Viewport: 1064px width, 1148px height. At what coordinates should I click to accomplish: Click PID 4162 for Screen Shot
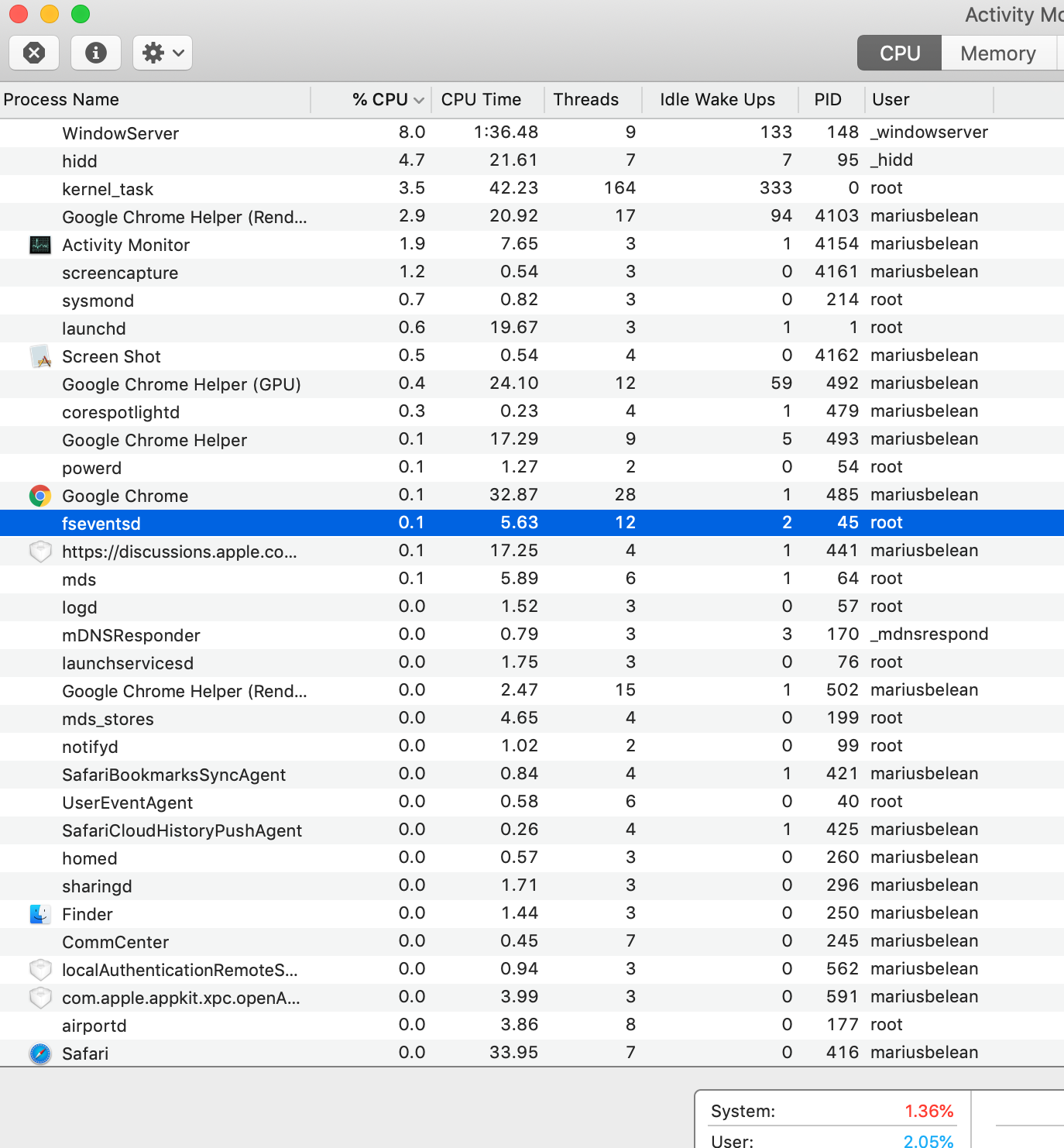837,355
